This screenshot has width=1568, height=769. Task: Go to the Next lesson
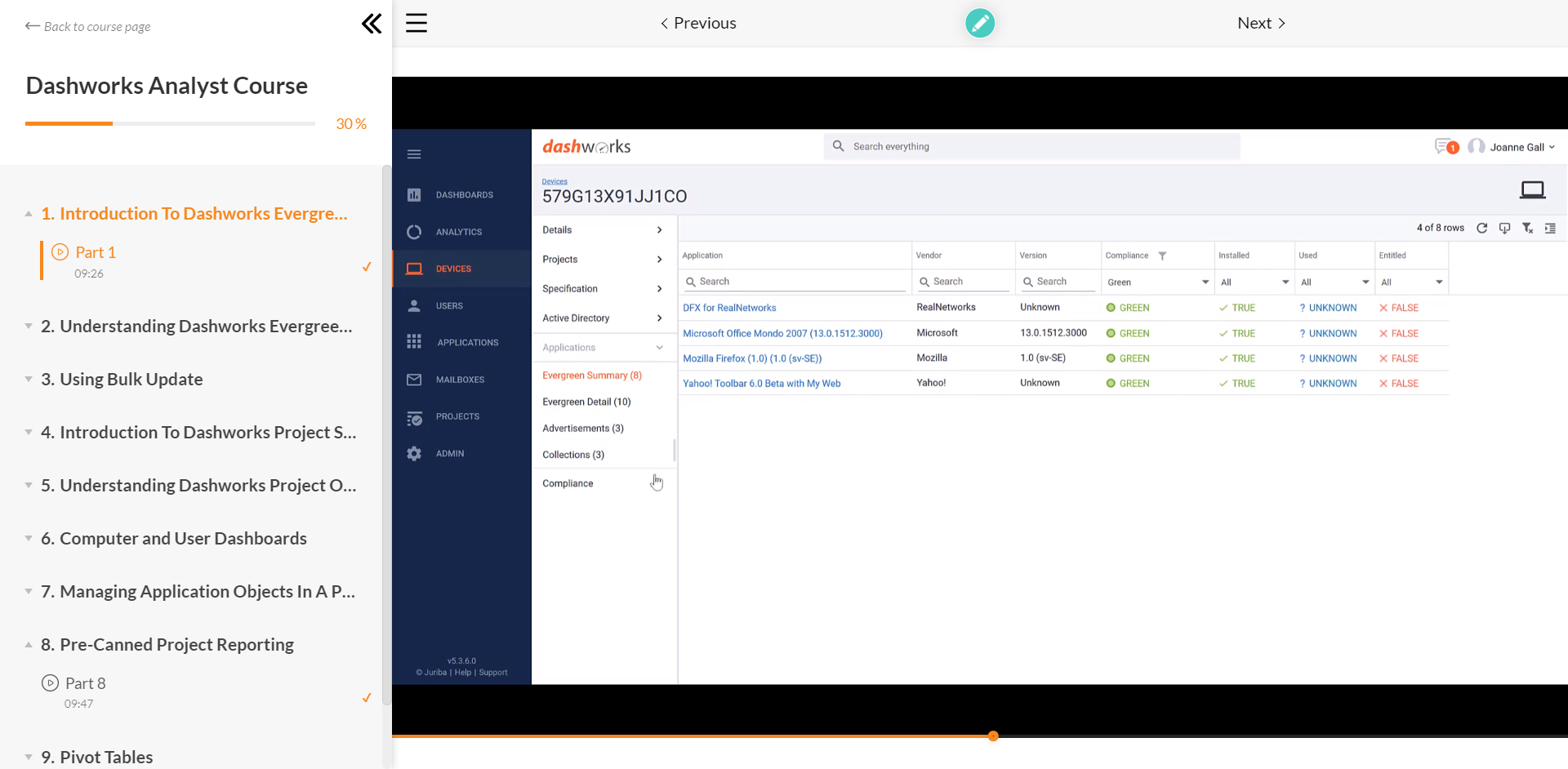click(1261, 23)
